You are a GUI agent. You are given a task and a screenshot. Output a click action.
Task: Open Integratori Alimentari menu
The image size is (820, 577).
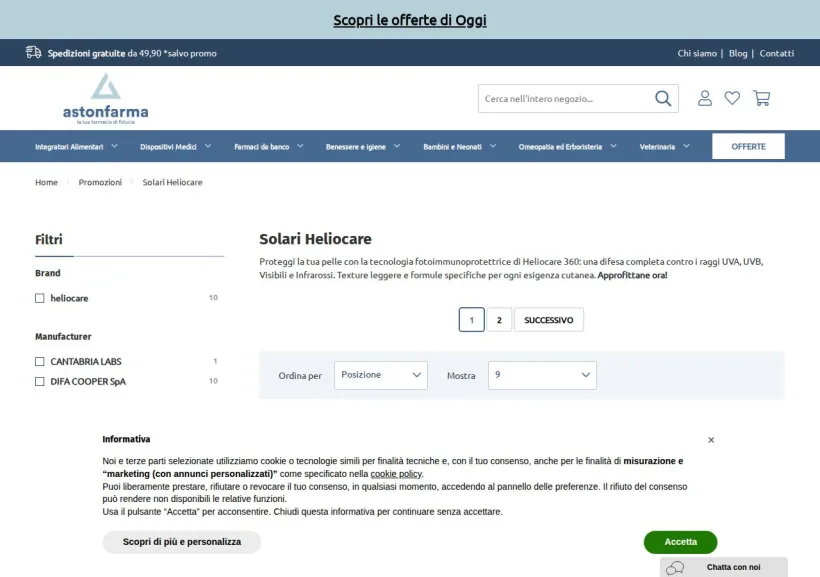pos(69,147)
